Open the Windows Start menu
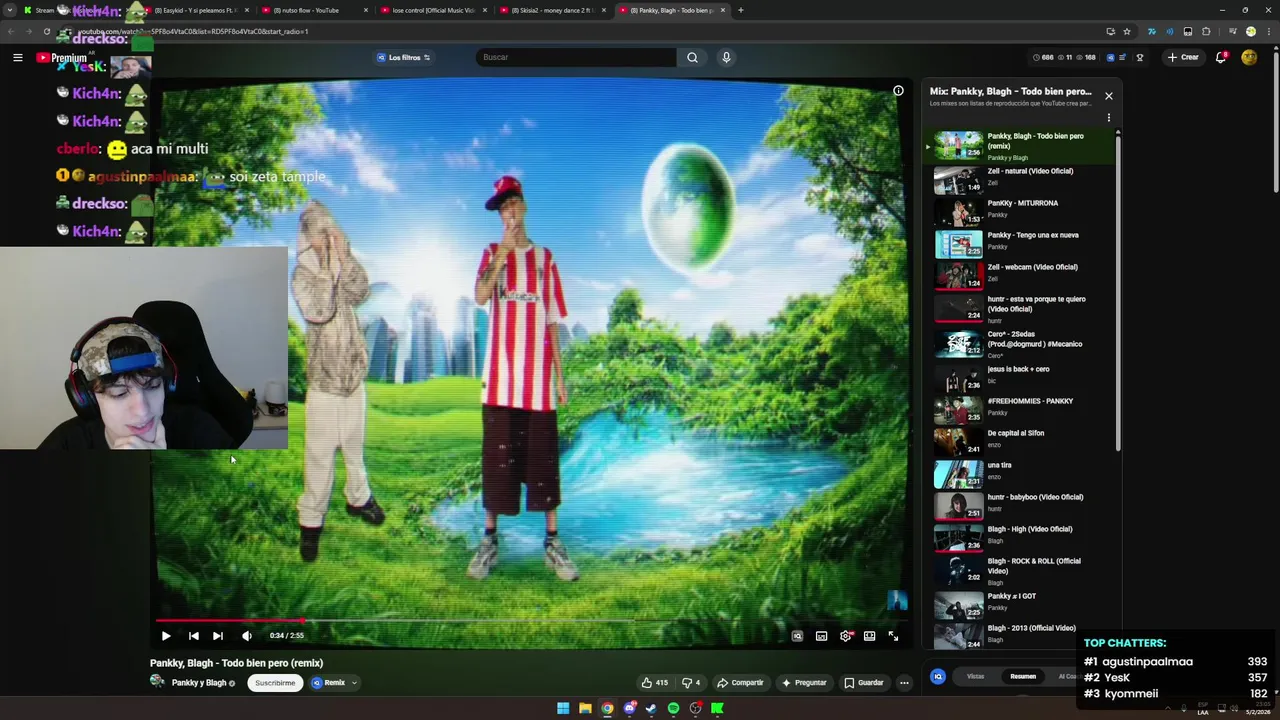This screenshot has height=720, width=1280. point(563,709)
